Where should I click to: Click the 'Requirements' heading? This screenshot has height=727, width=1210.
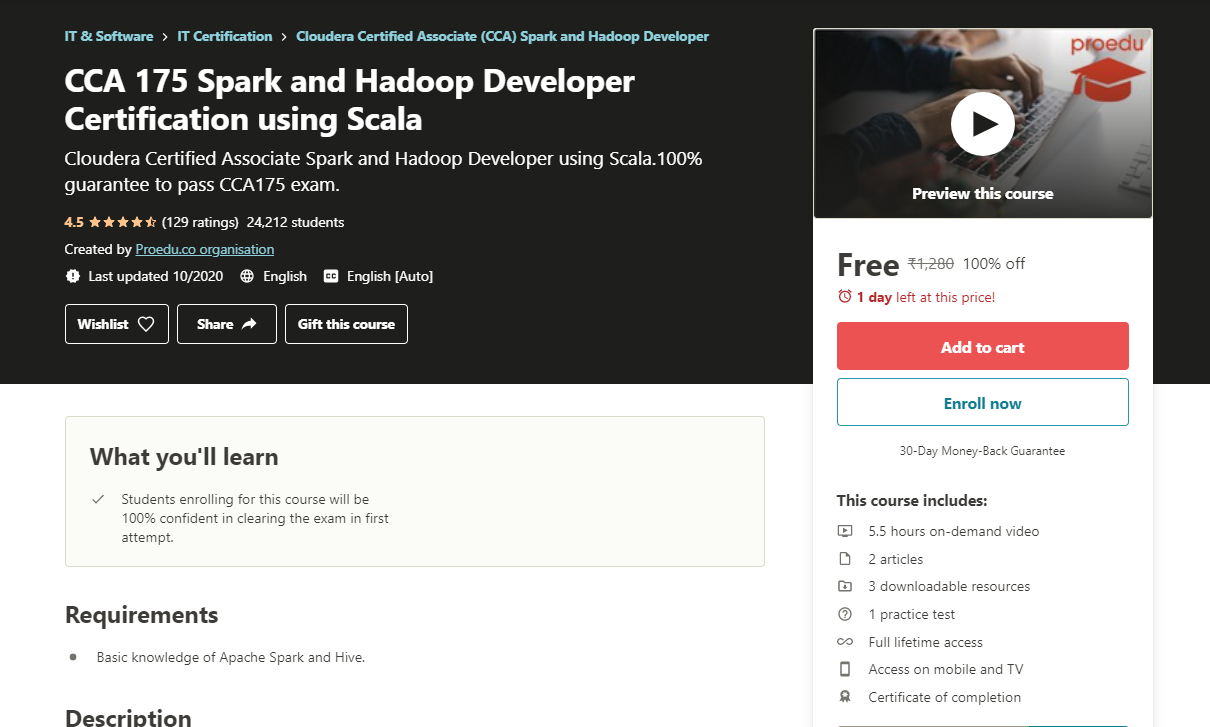point(142,614)
